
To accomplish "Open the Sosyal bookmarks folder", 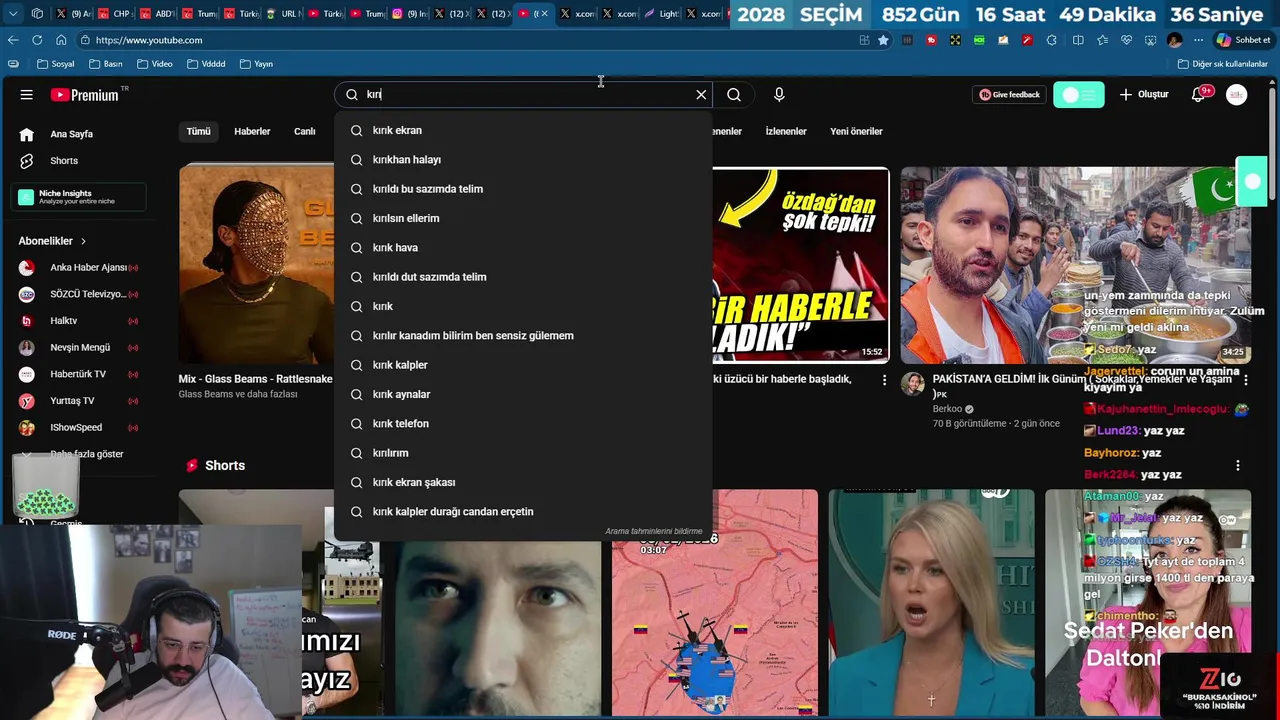I will point(56,64).
